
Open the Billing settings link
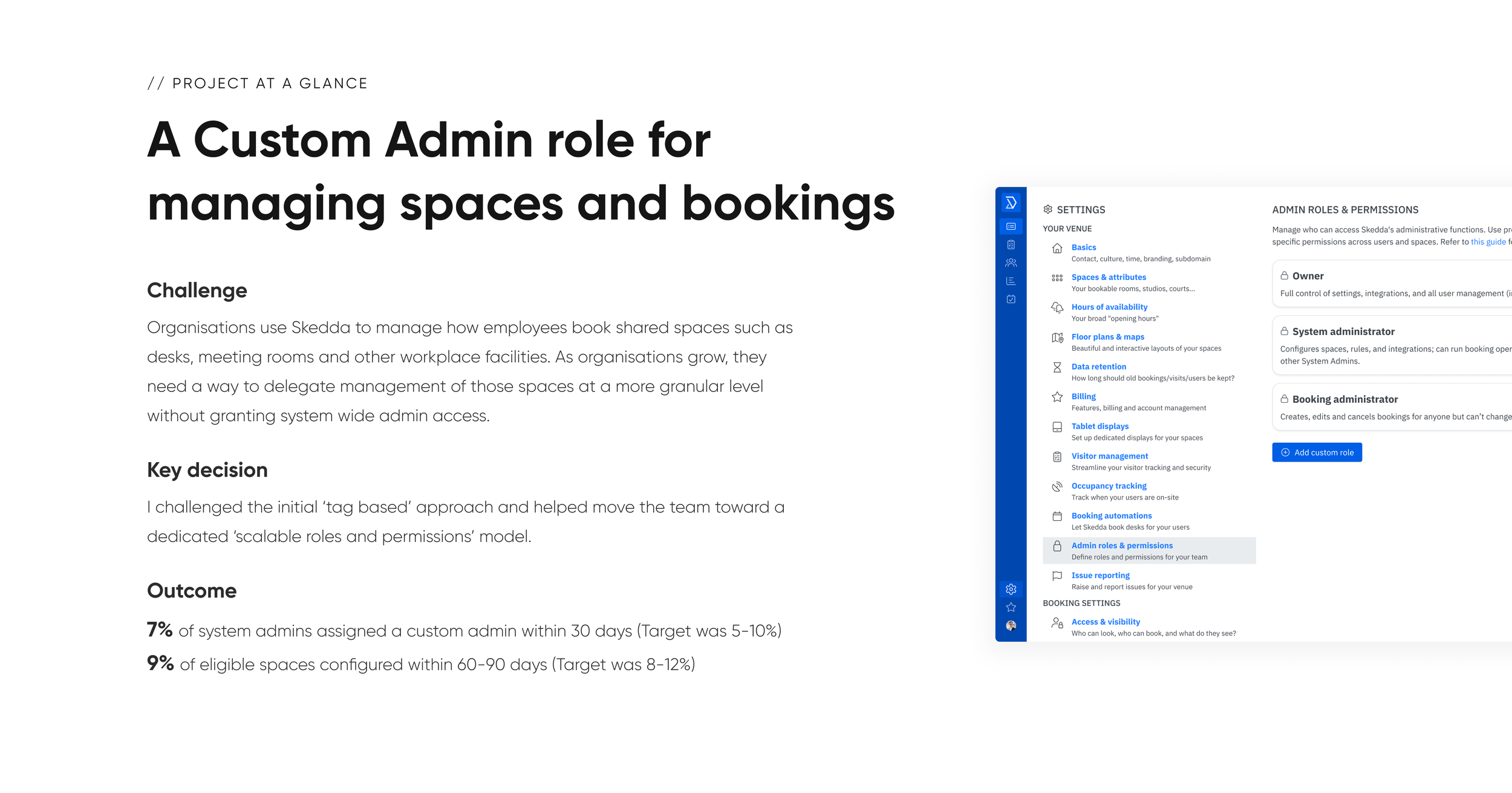click(x=1083, y=396)
